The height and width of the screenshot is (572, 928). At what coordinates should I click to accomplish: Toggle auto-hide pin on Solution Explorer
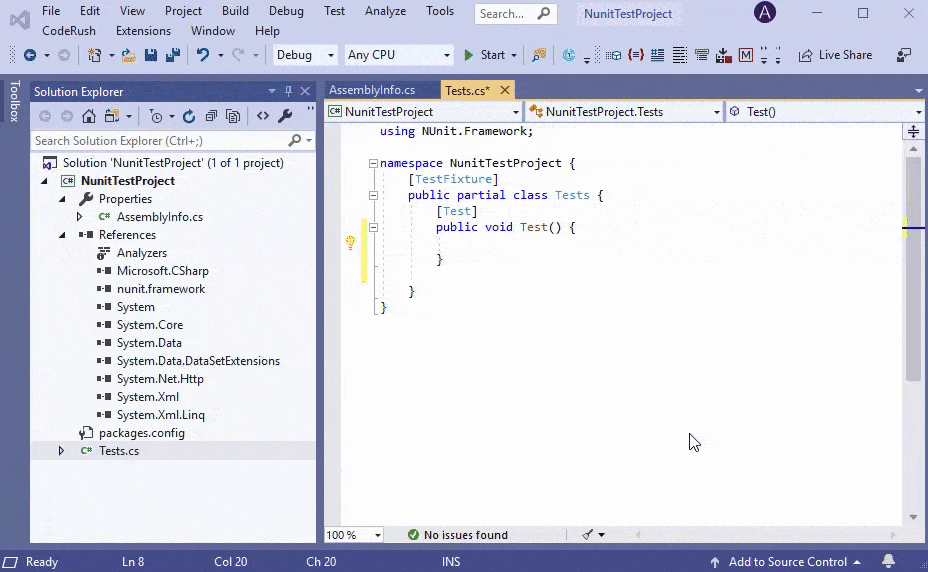point(288,91)
